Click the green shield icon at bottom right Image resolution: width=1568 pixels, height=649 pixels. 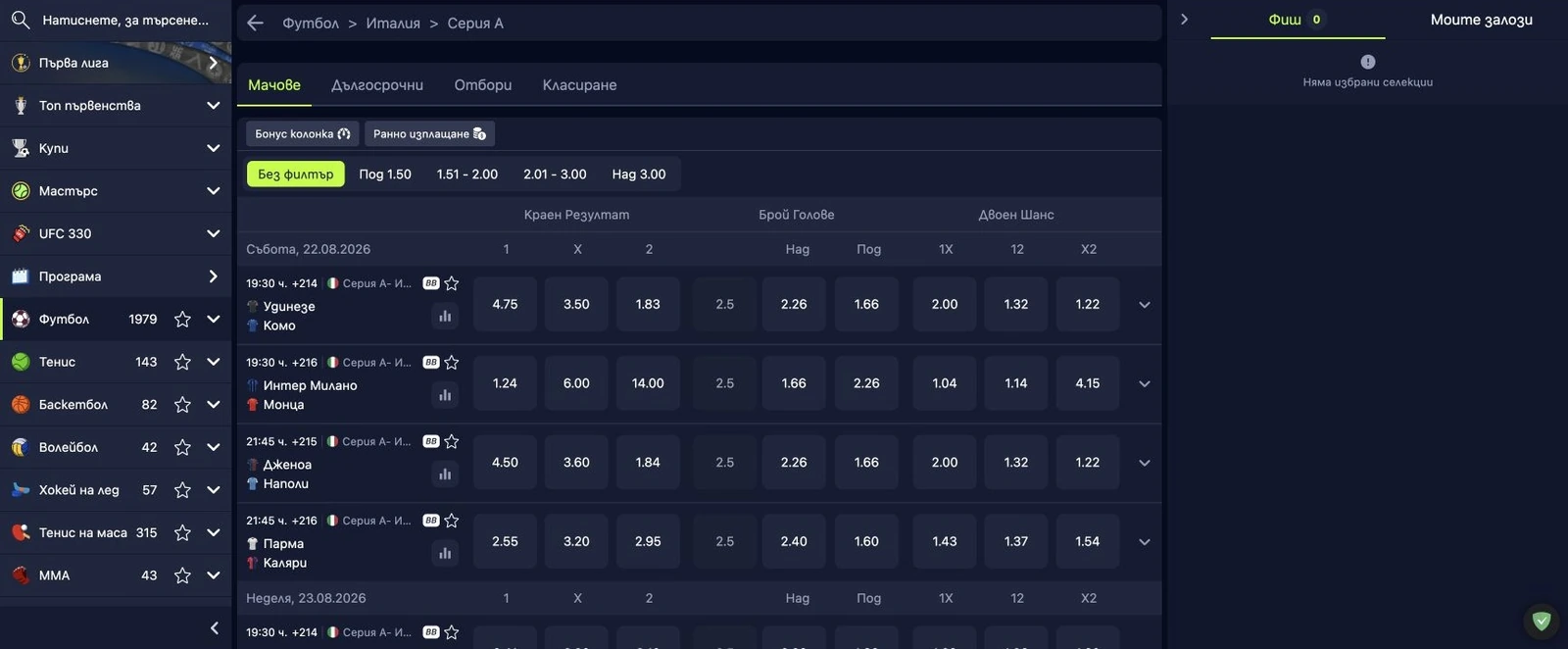pyautogui.click(x=1542, y=621)
